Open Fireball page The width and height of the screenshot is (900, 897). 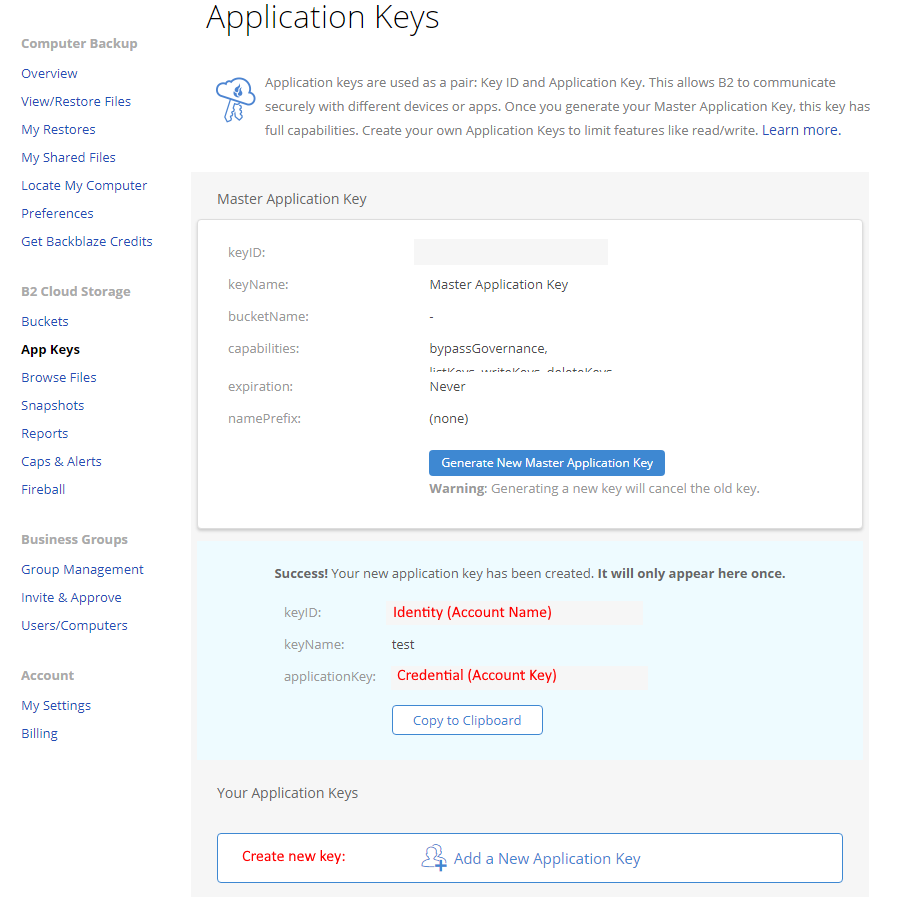pyautogui.click(x=43, y=490)
